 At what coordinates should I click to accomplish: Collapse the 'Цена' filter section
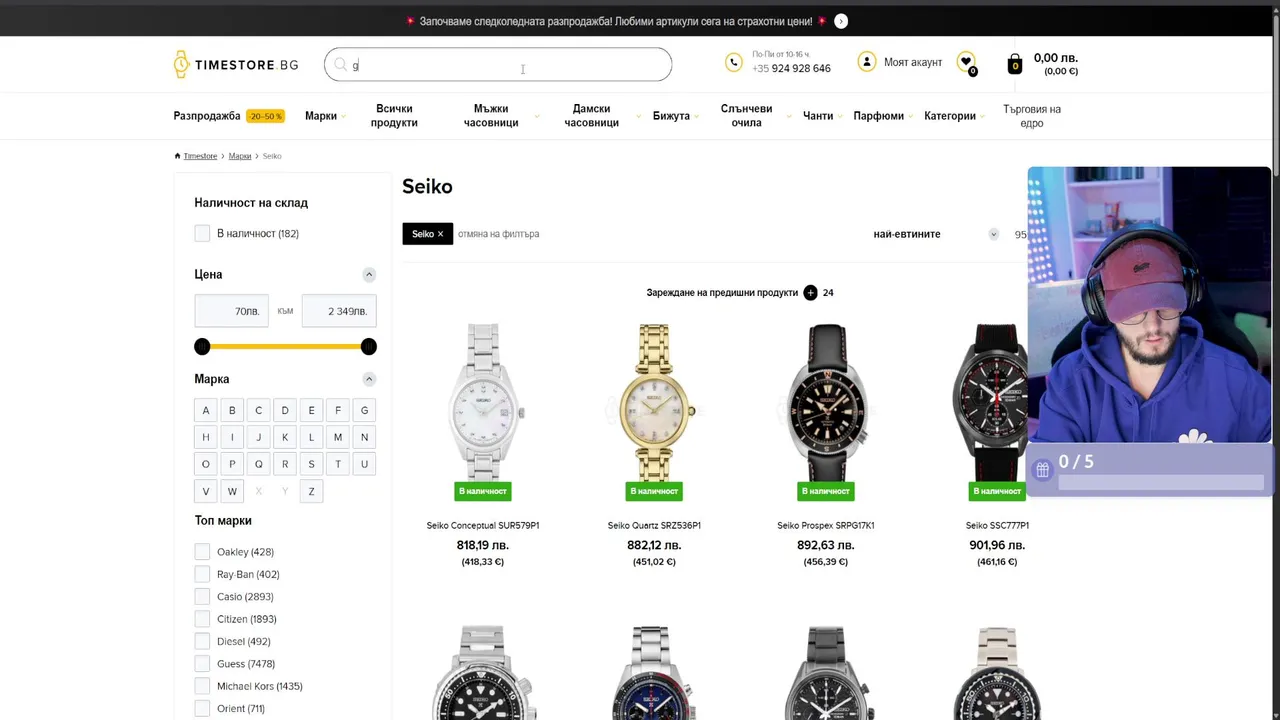369,275
